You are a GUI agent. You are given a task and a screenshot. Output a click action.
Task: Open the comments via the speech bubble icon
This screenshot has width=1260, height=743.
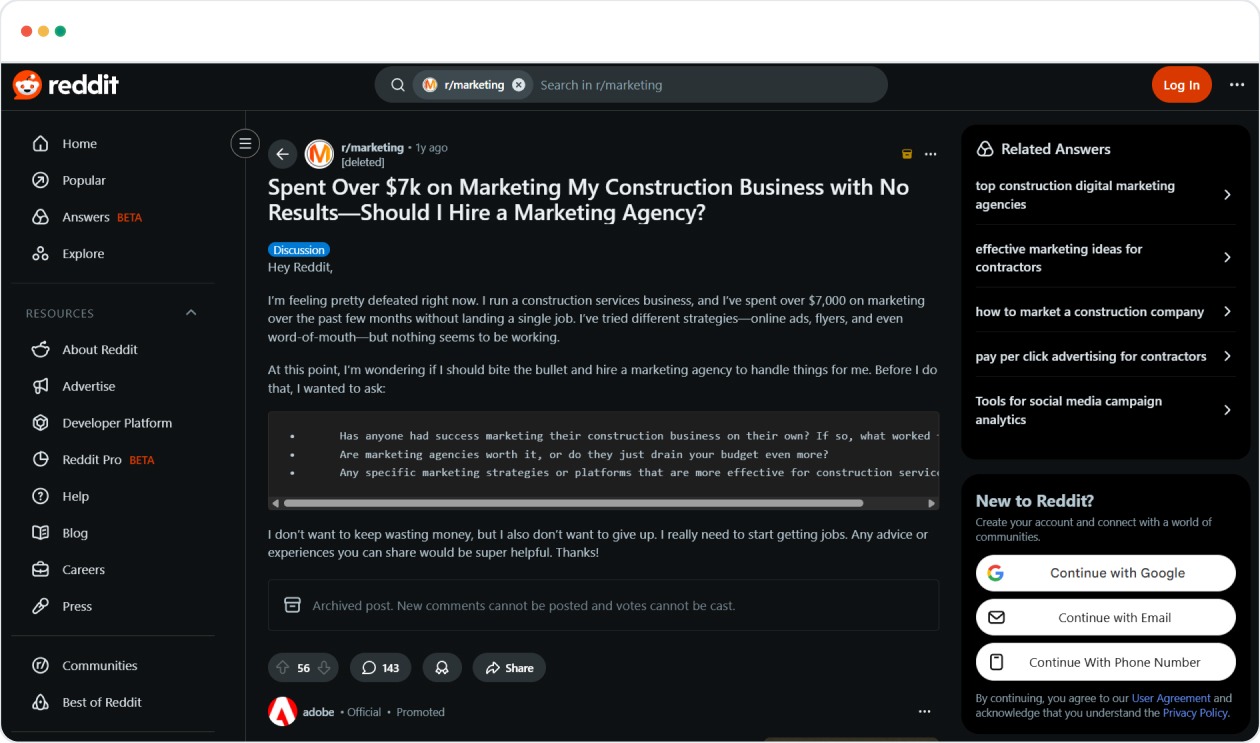pyautogui.click(x=368, y=667)
